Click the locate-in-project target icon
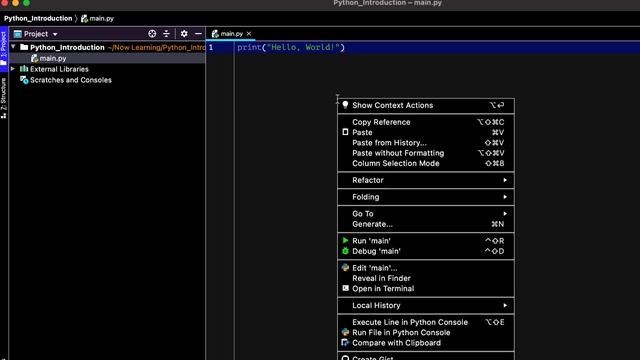The image size is (640, 360). click(152, 34)
